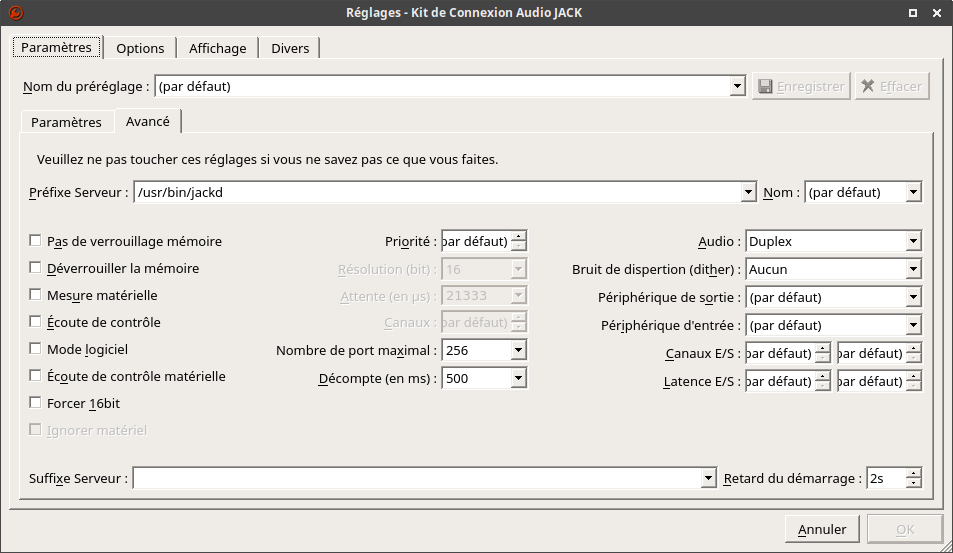This screenshot has height=553, width=953.
Task: Decrease the Priorité spin value
Action: pos(518,246)
